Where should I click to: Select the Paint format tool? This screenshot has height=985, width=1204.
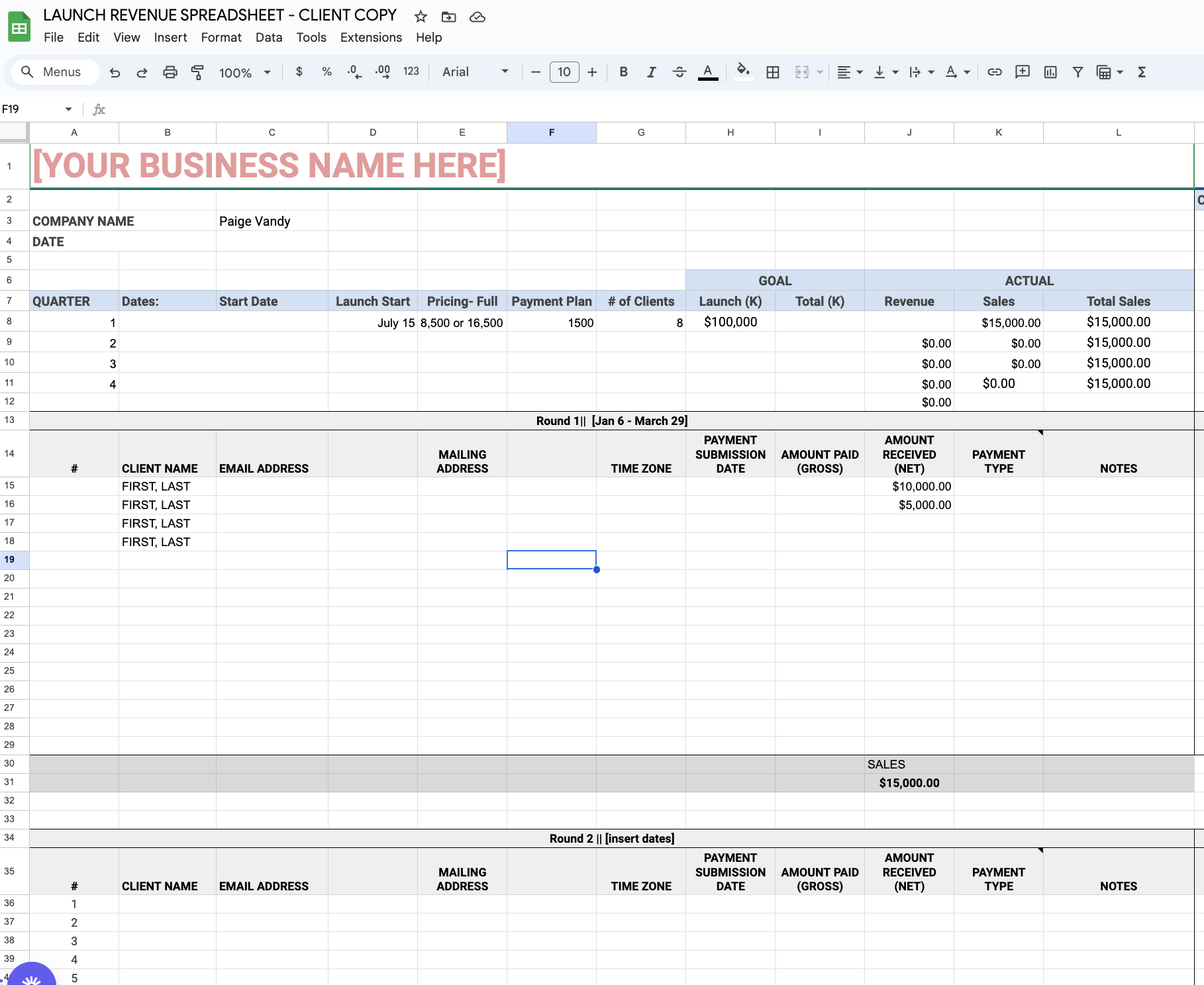(x=197, y=72)
